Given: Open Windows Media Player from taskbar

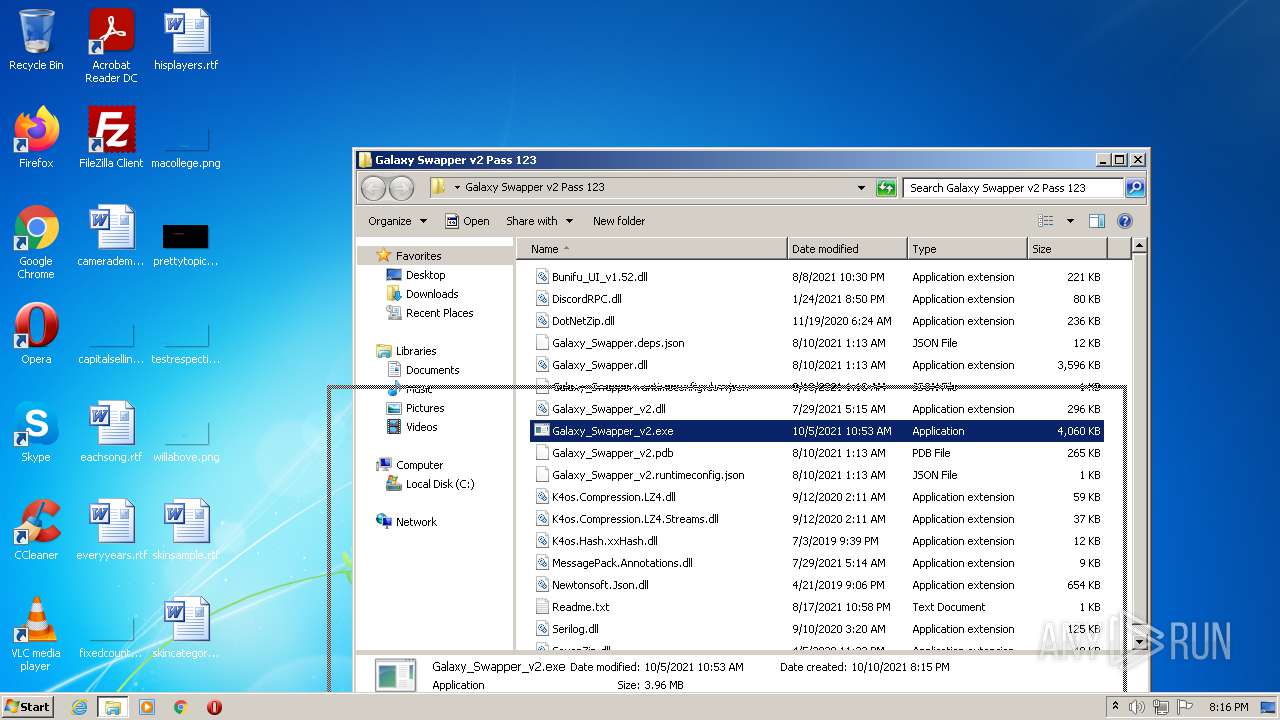Looking at the screenshot, I should click(x=147, y=707).
